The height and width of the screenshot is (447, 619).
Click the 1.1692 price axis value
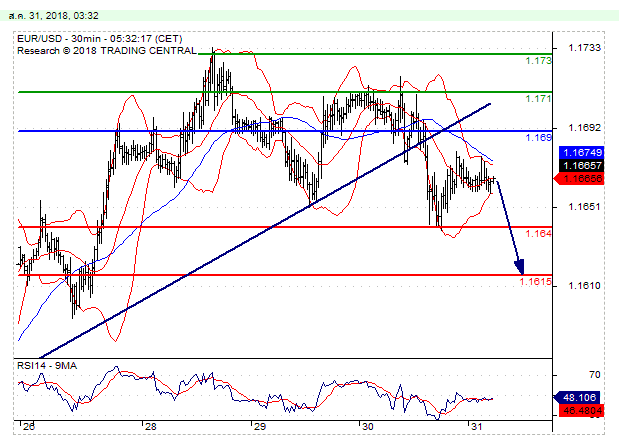tap(584, 128)
